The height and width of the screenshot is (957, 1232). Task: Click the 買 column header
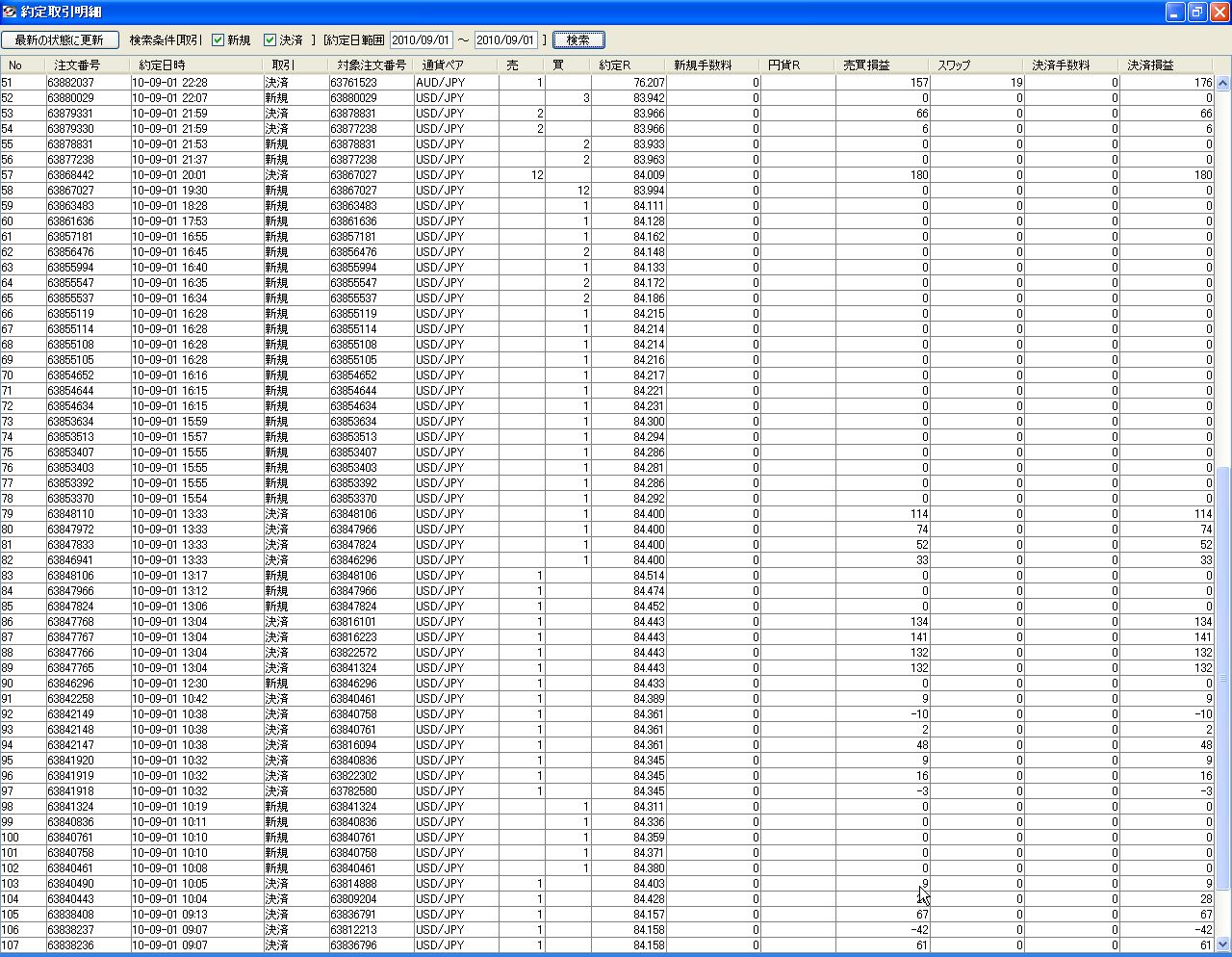pyautogui.click(x=568, y=65)
